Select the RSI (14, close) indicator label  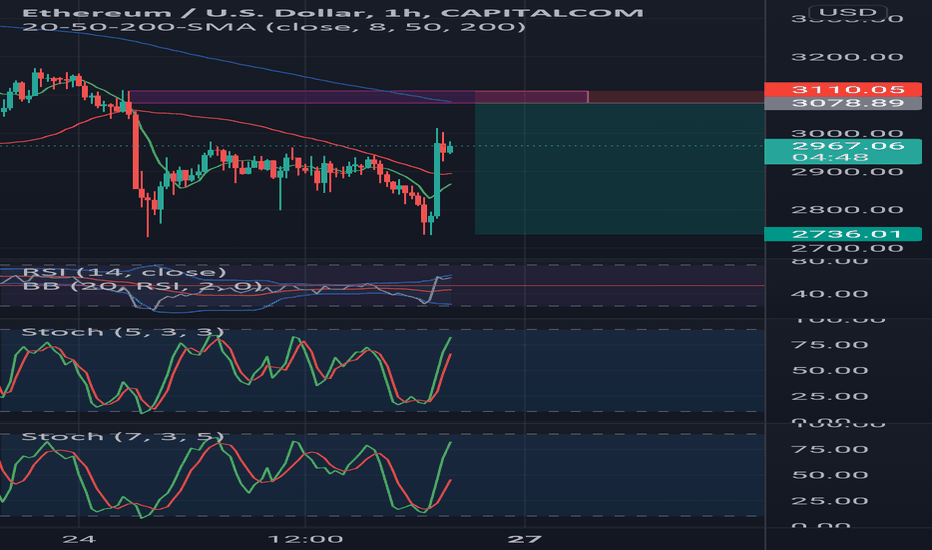pyautogui.click(x=124, y=272)
